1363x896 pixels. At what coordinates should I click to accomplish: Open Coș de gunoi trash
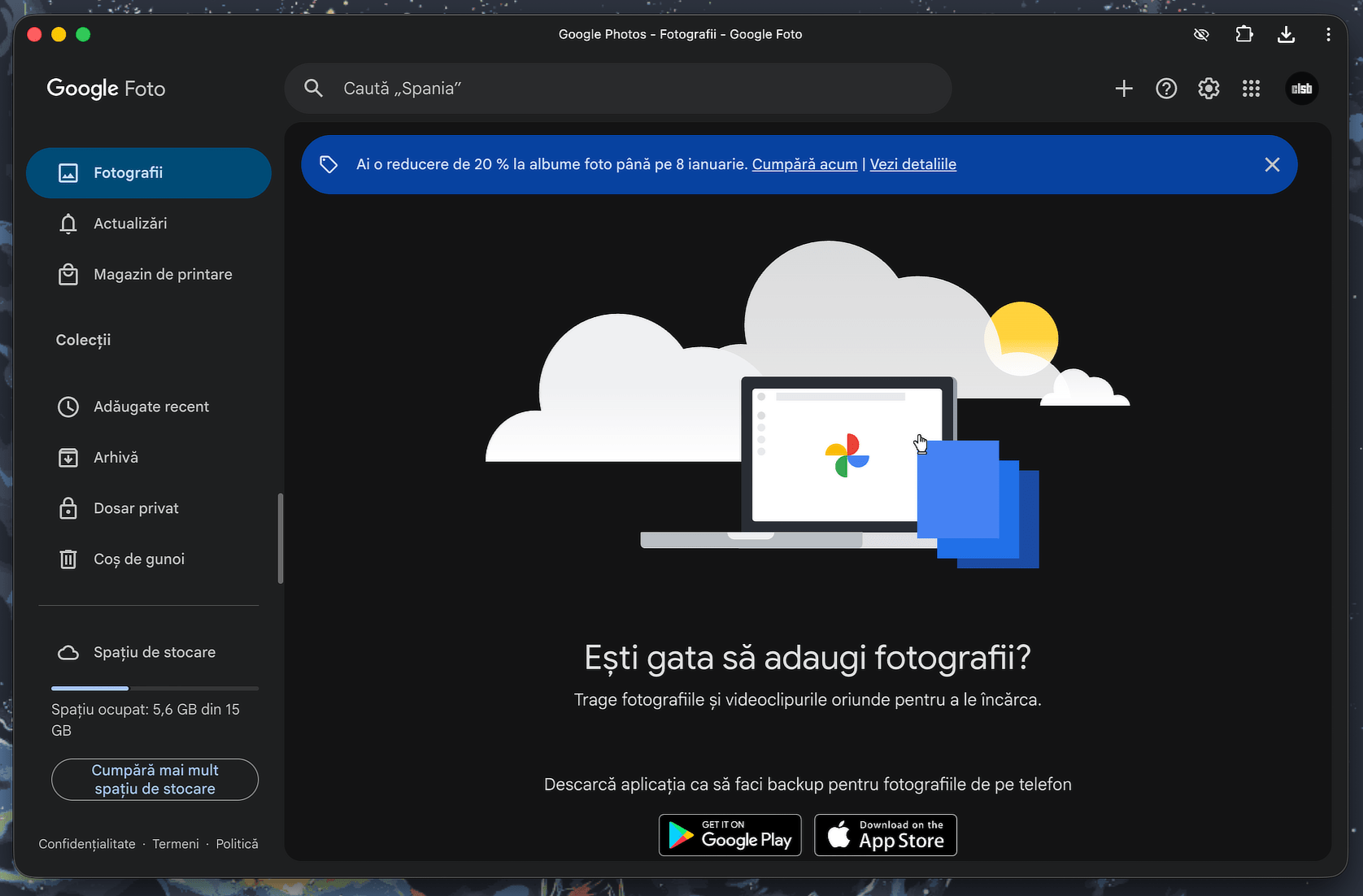139,559
